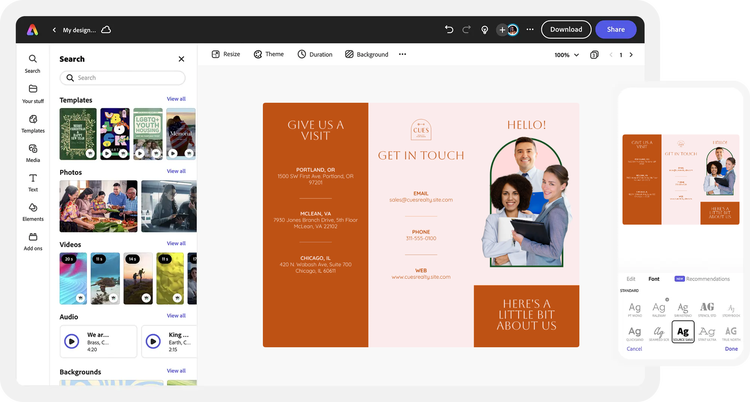Switch to the Edit tab on mobile panel
Screen dimensions: 750x402
click(x=631, y=279)
